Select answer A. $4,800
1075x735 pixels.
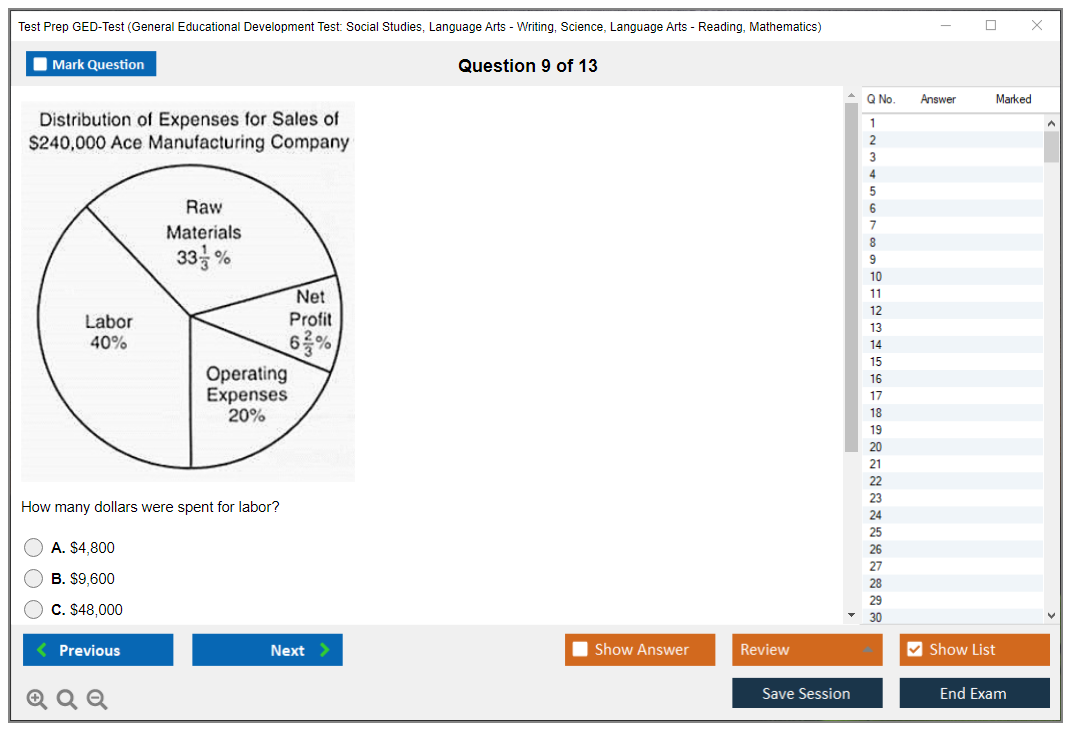click(34, 548)
